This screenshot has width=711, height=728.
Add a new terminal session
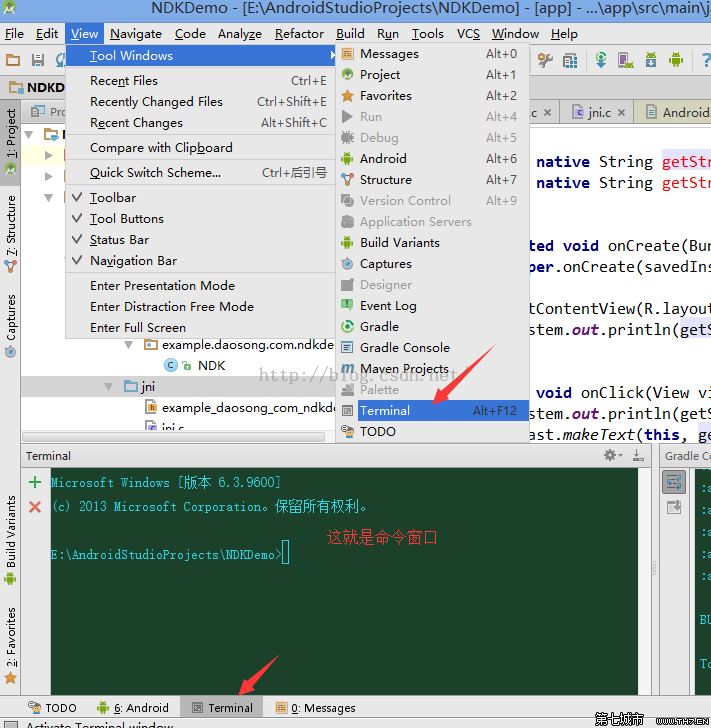35,482
